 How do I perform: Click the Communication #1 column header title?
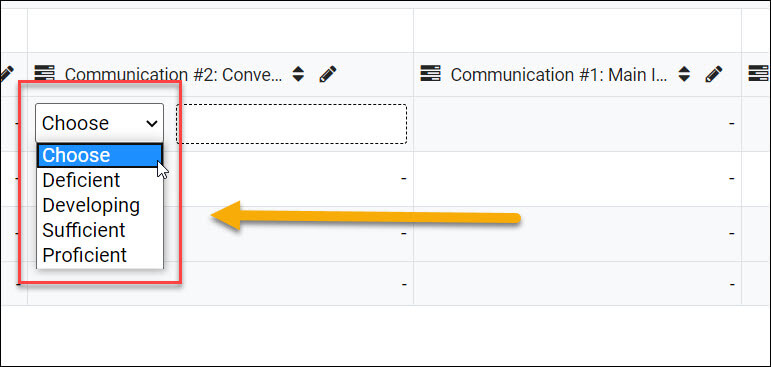[559, 75]
